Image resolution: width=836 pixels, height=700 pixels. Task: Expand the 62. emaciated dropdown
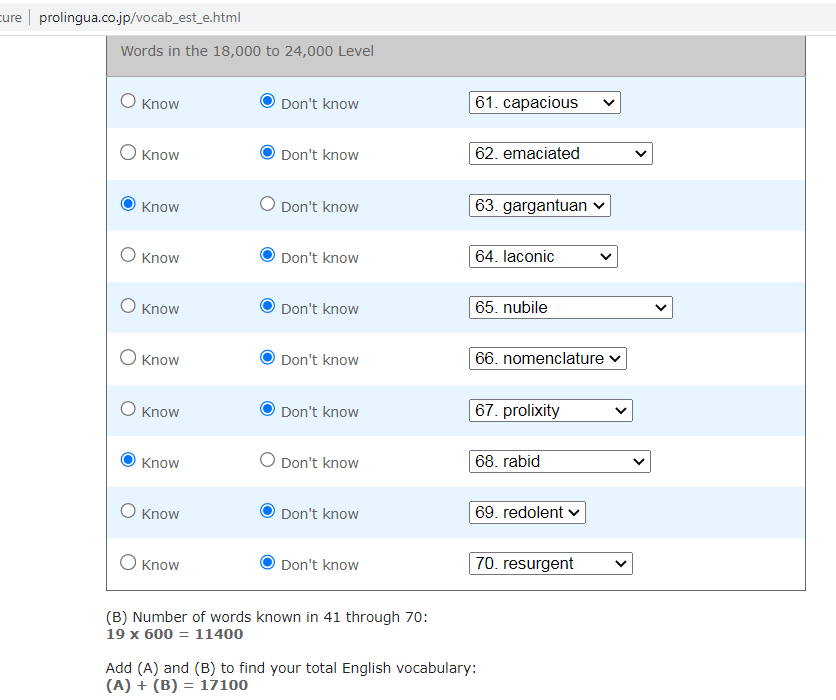[560, 154]
